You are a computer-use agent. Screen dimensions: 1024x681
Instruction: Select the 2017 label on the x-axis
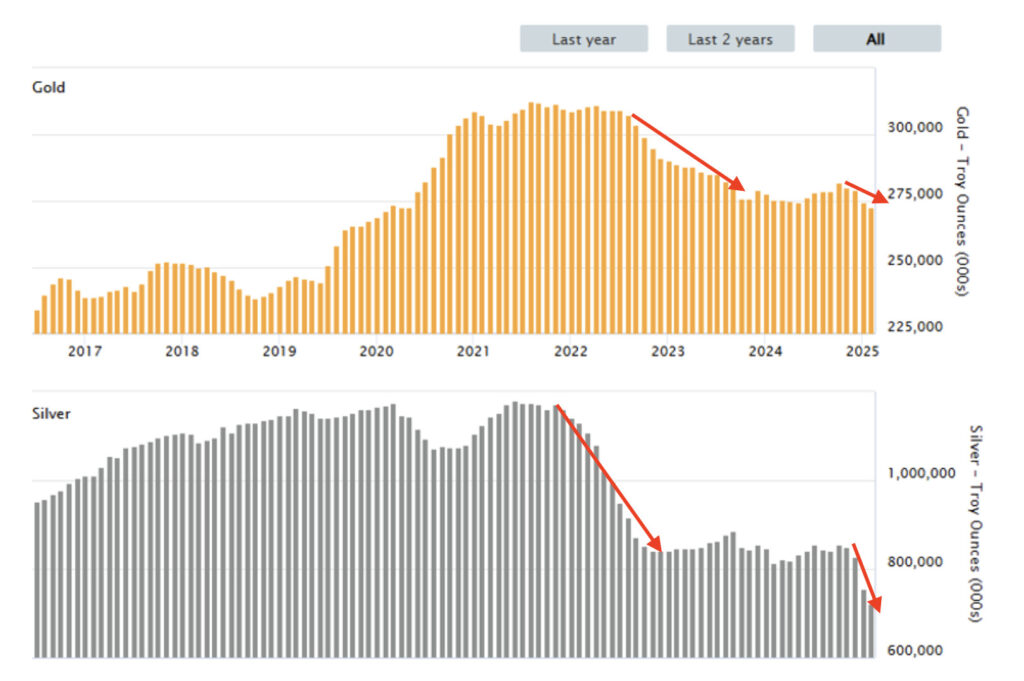[x=85, y=351]
